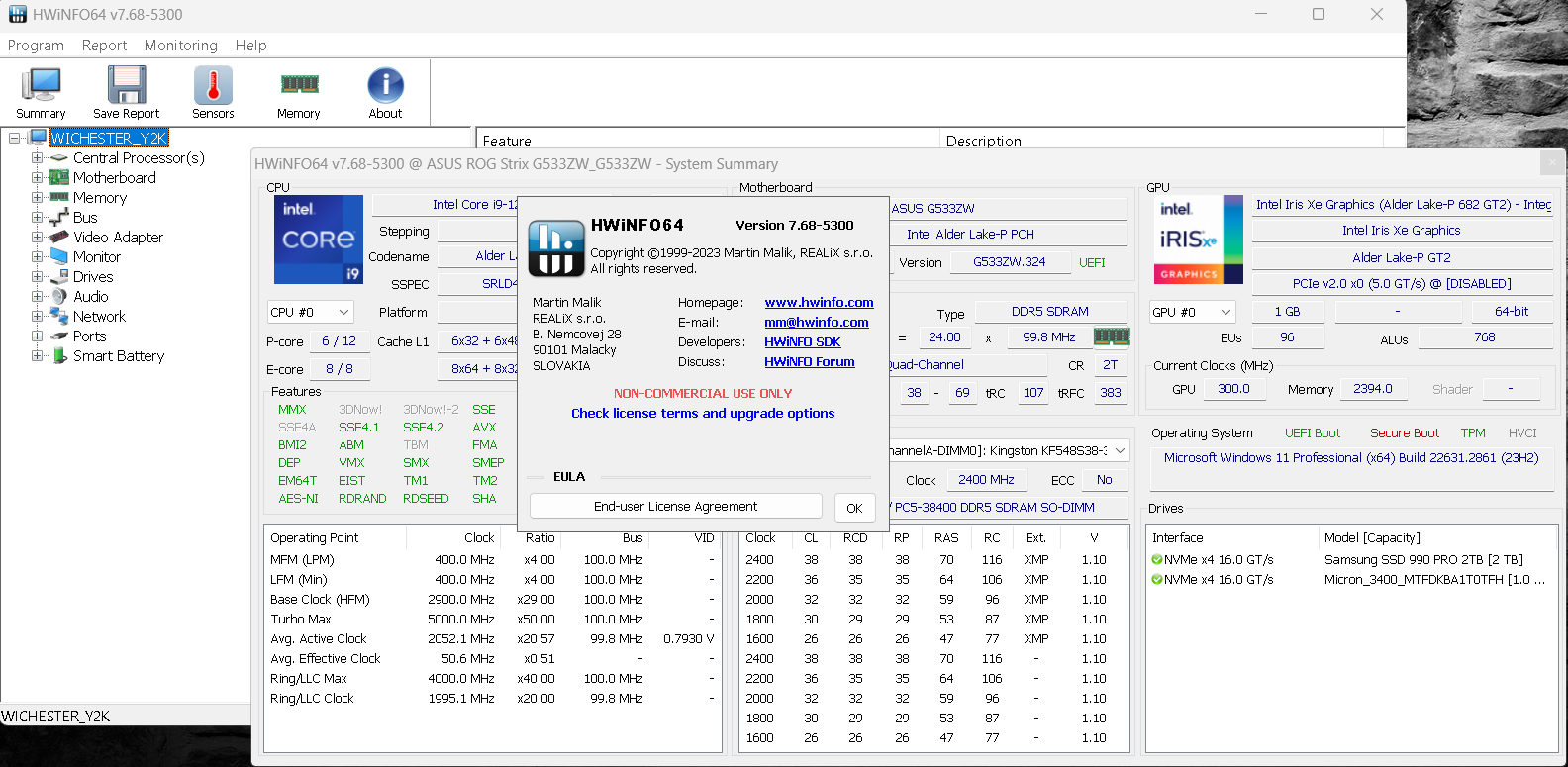Open the GPU #0 dropdown
Screen dimensions: 1568x767
click(1193, 312)
